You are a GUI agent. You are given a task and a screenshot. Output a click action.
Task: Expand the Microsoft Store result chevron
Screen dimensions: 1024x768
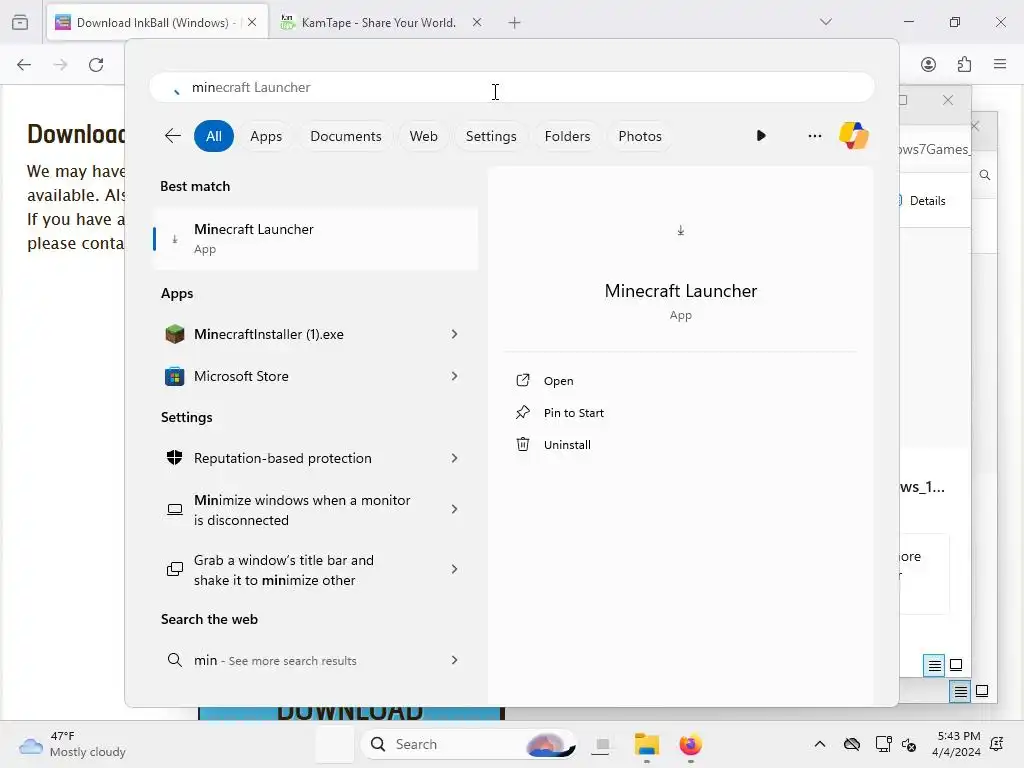(x=455, y=376)
